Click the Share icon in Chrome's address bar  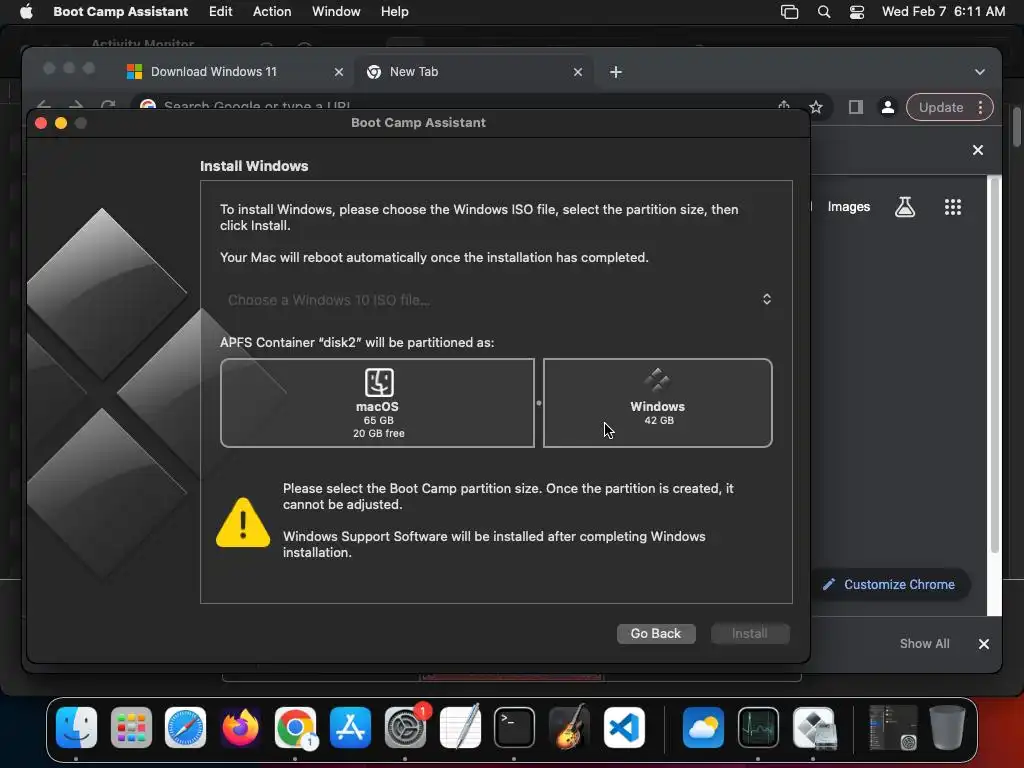[x=784, y=106]
